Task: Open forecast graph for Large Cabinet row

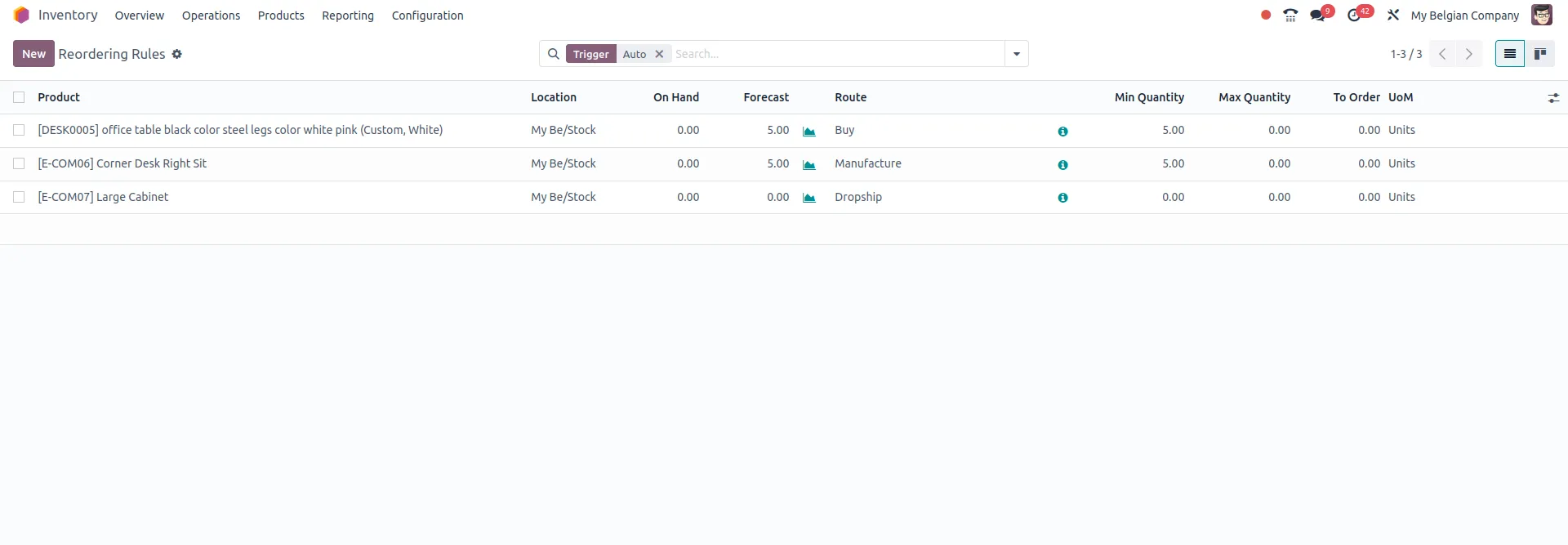Action: [809, 198]
